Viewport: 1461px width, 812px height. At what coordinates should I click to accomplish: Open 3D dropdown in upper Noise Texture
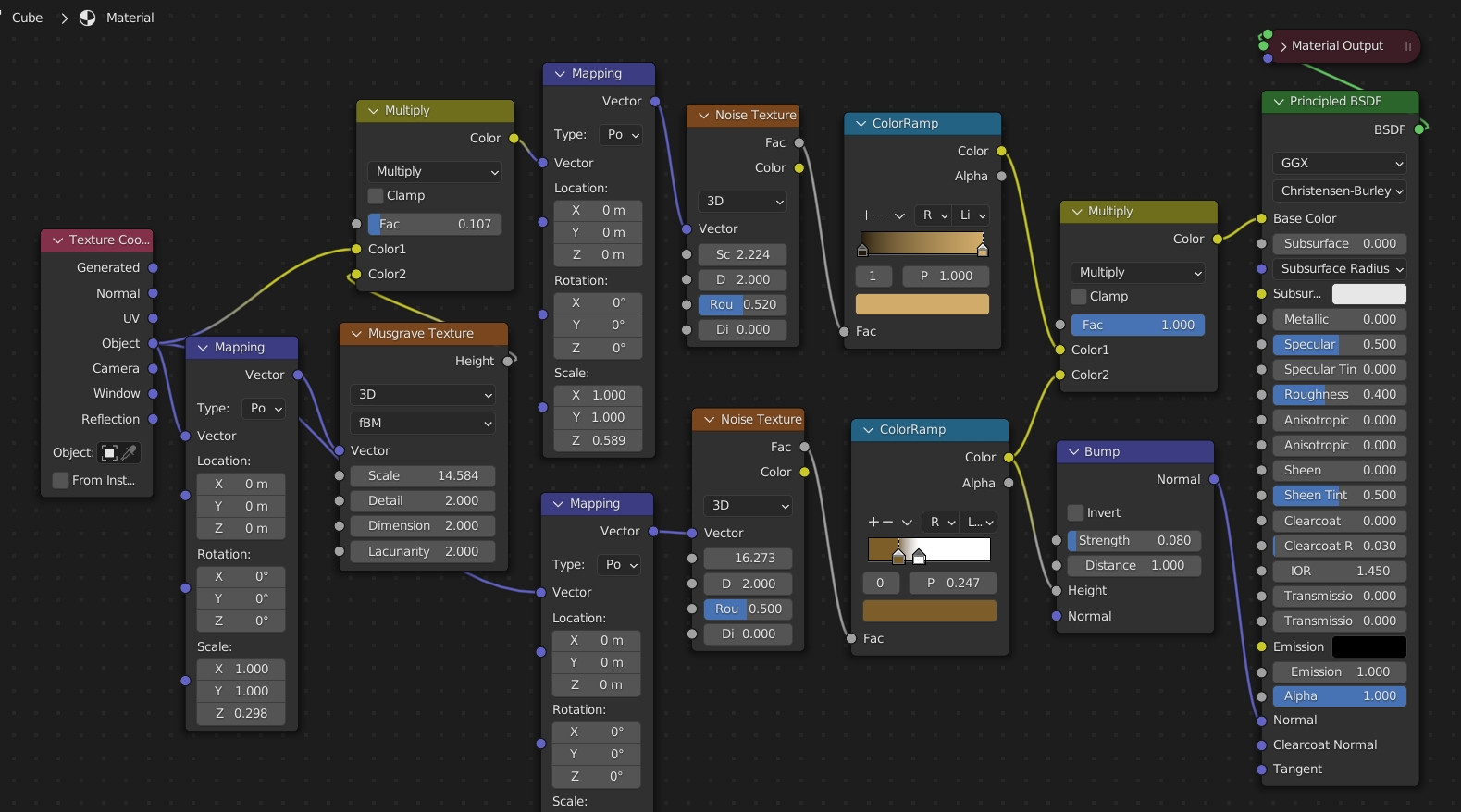(x=742, y=201)
